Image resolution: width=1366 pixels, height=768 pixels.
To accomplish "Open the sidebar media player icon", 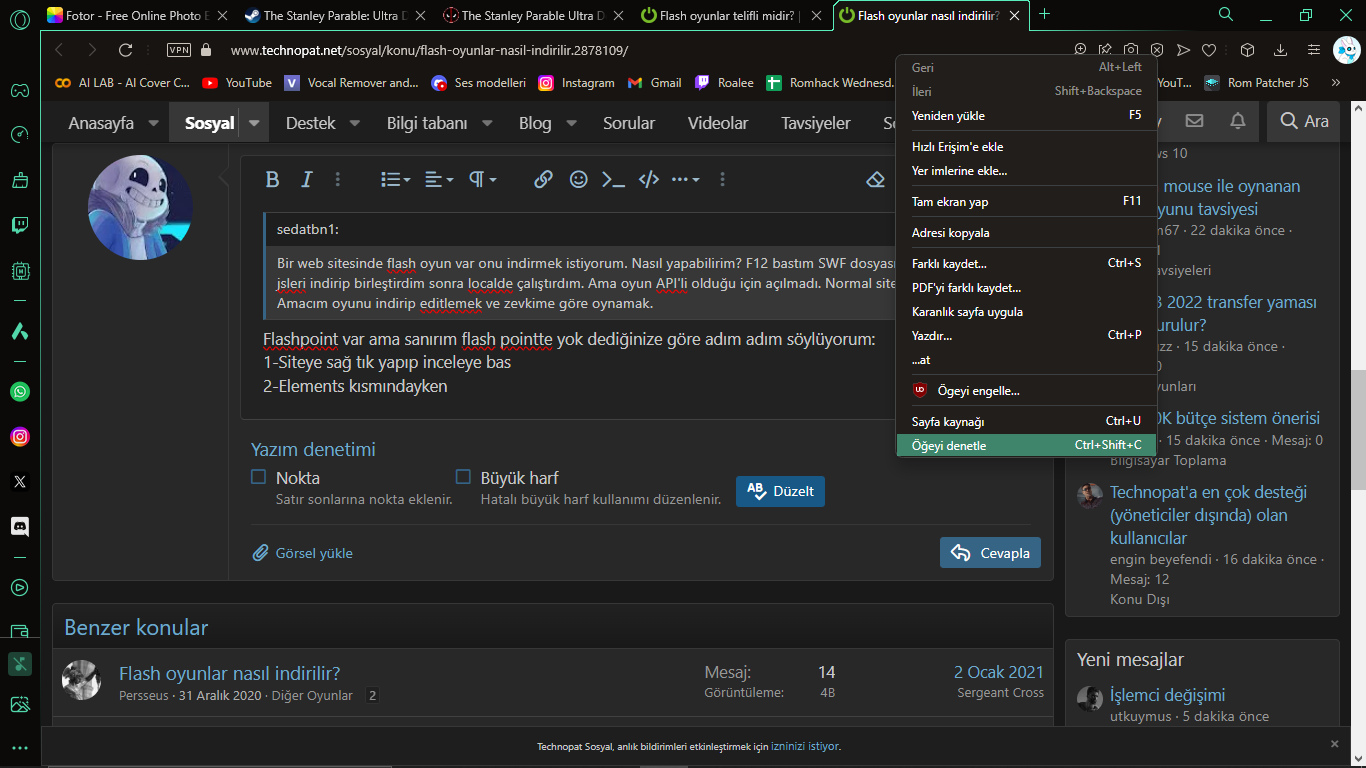I will coord(20,588).
